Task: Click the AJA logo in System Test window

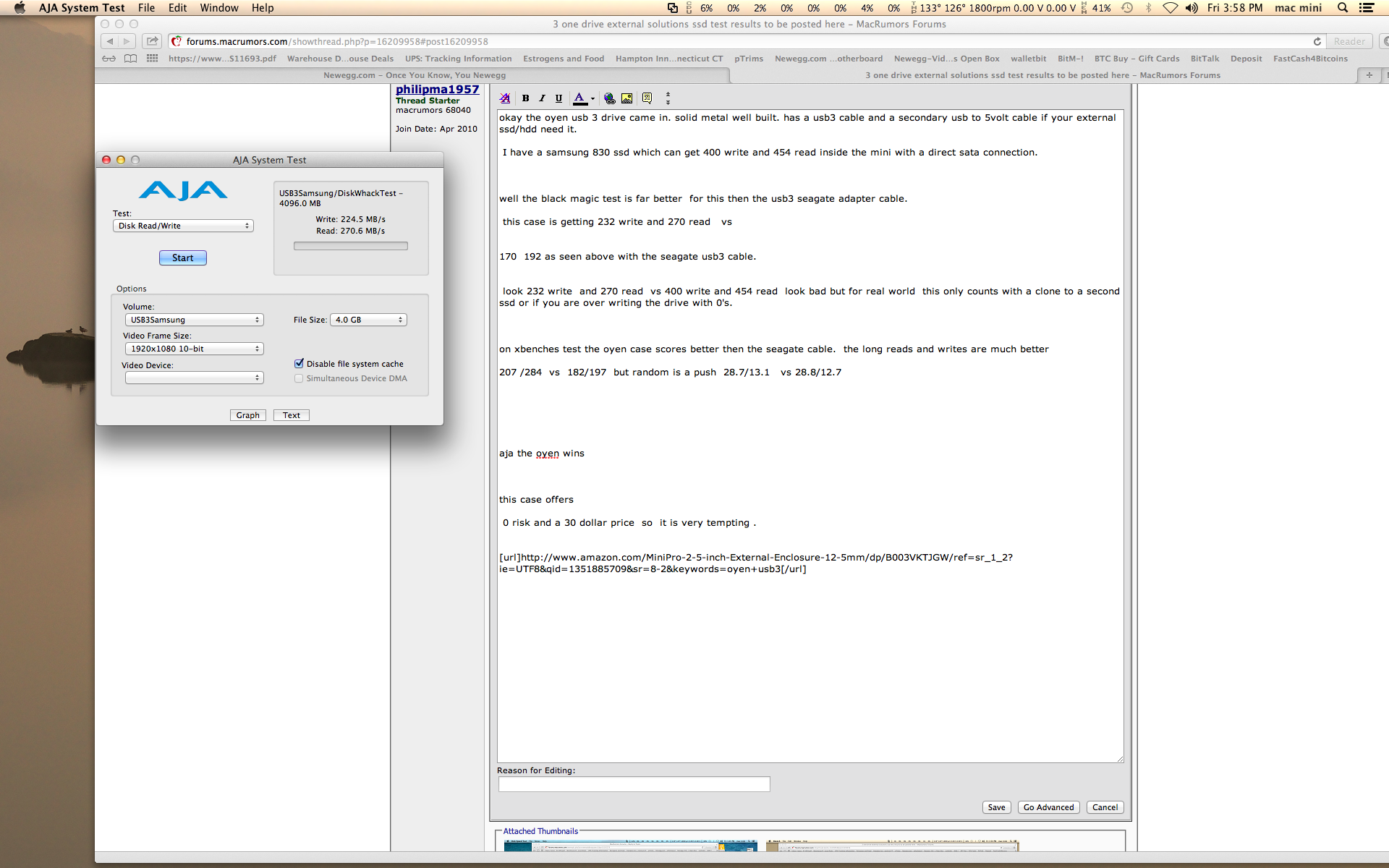Action: (x=183, y=190)
